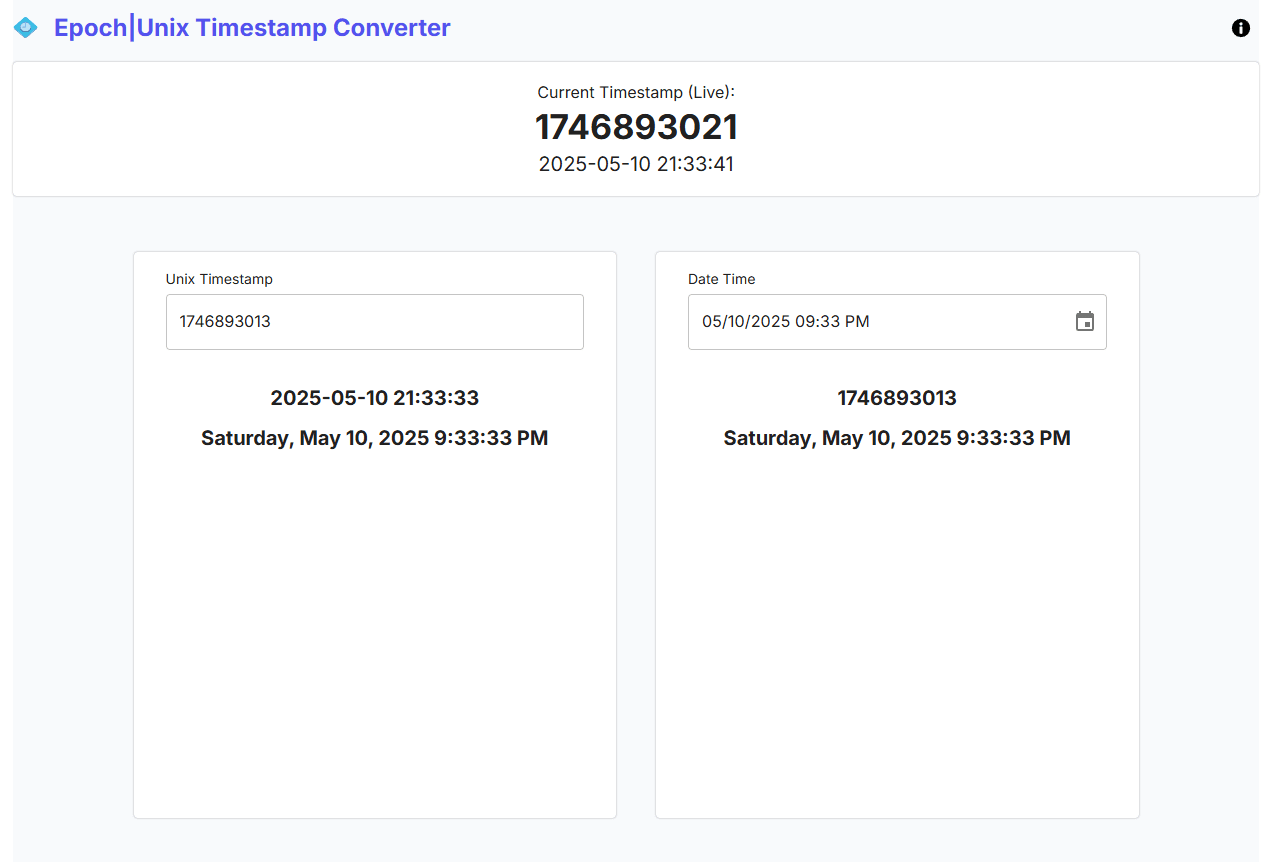Click the Unix Timestamp card label

click(x=219, y=279)
